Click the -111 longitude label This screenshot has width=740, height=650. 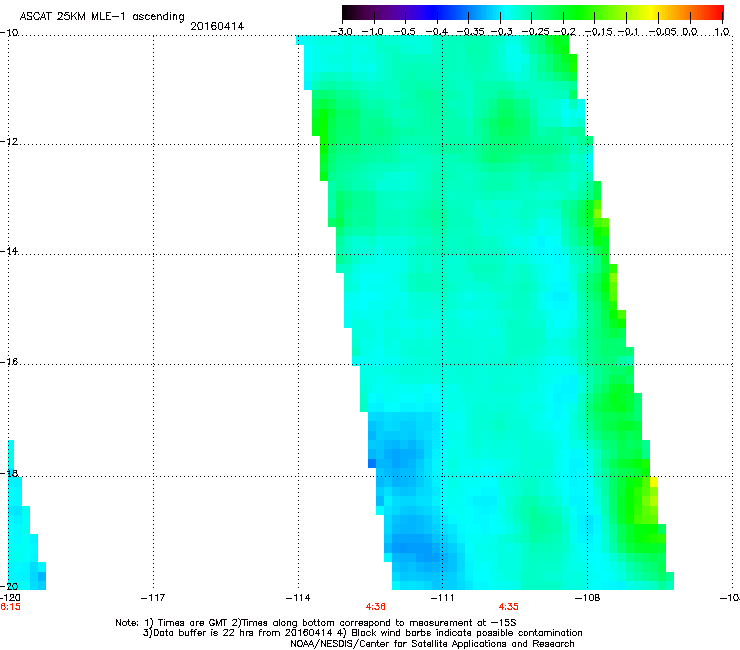[442, 598]
